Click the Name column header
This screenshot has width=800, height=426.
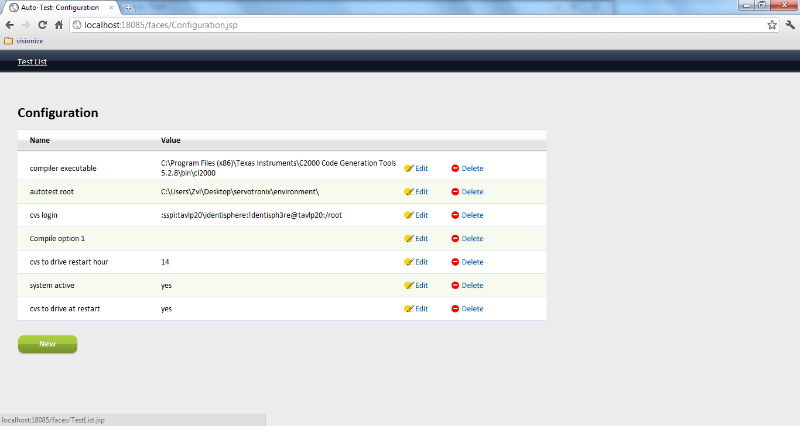point(40,140)
